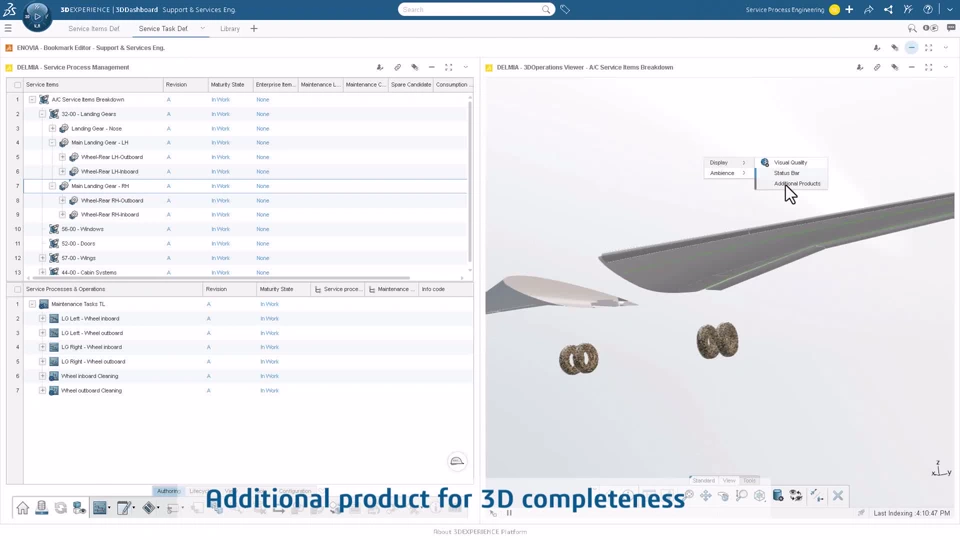Click In Work state of 56-00 - Windows
This screenshot has height=540, width=960.
[x=220, y=229]
